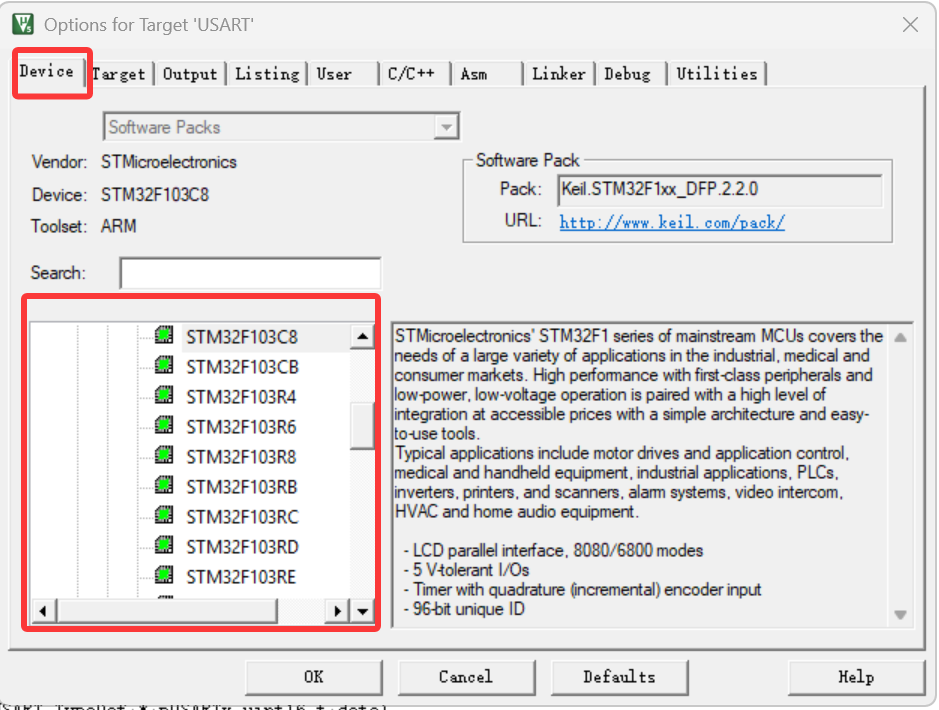This screenshot has height=710, width=939.
Task: Click the chip icon beside STM32F103RE
Action: 164,574
